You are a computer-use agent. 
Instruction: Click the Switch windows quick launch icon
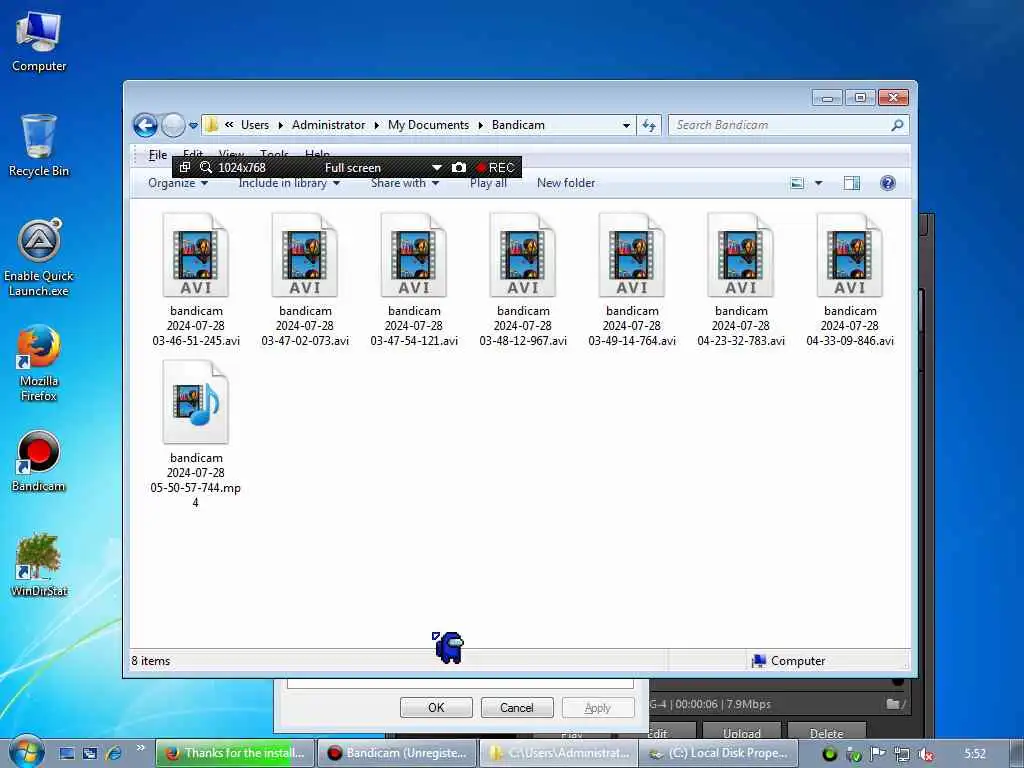click(90, 754)
